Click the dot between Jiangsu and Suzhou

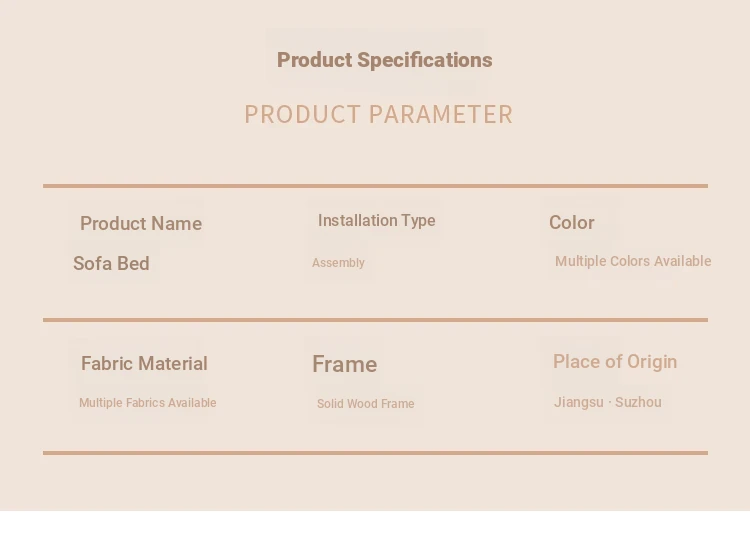[x=609, y=403]
